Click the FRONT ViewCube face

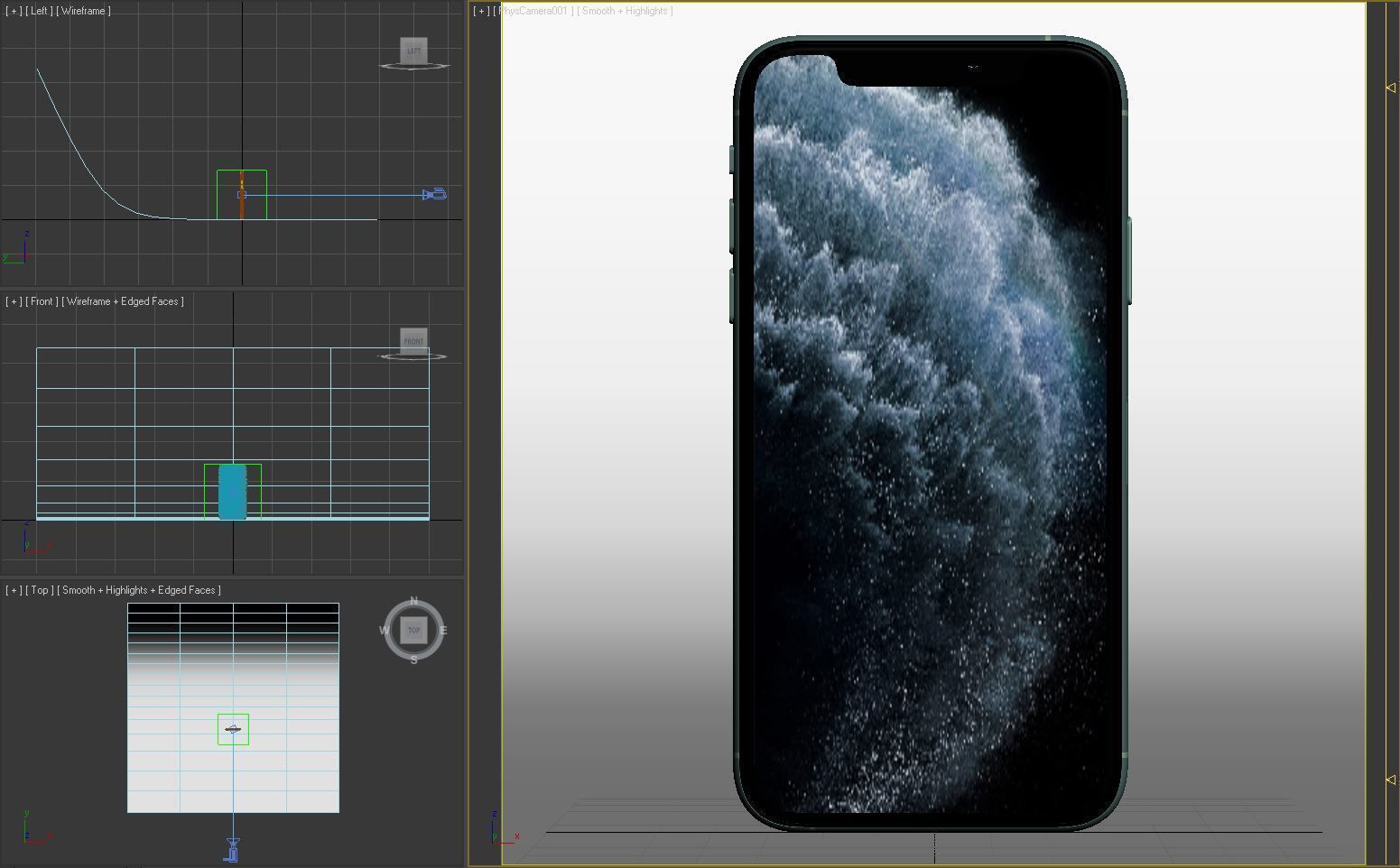(413, 340)
